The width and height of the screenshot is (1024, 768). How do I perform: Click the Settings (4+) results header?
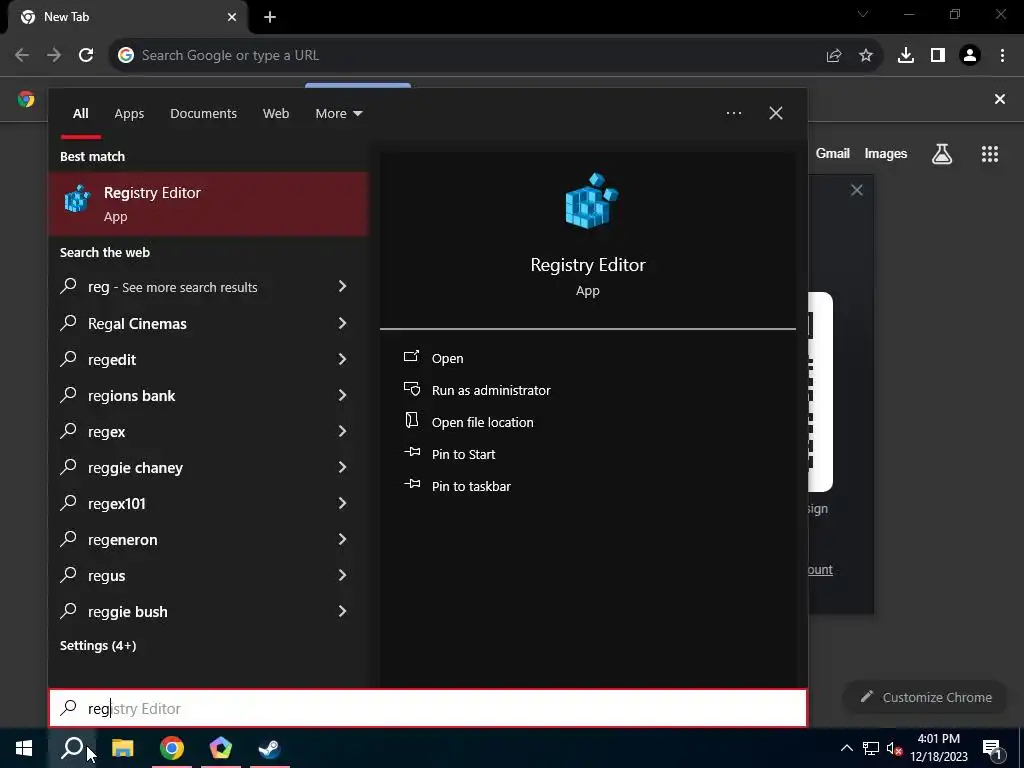coord(98,646)
